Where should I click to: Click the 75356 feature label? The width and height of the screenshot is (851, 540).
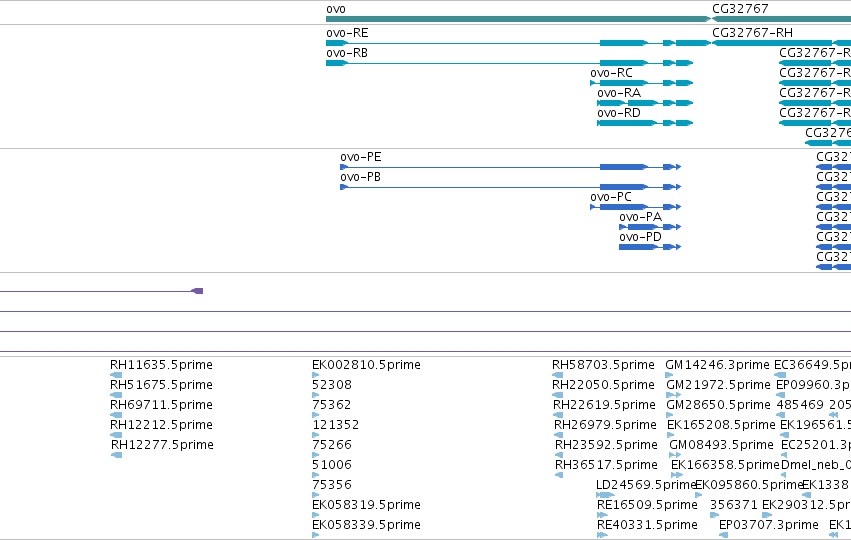[332, 485]
